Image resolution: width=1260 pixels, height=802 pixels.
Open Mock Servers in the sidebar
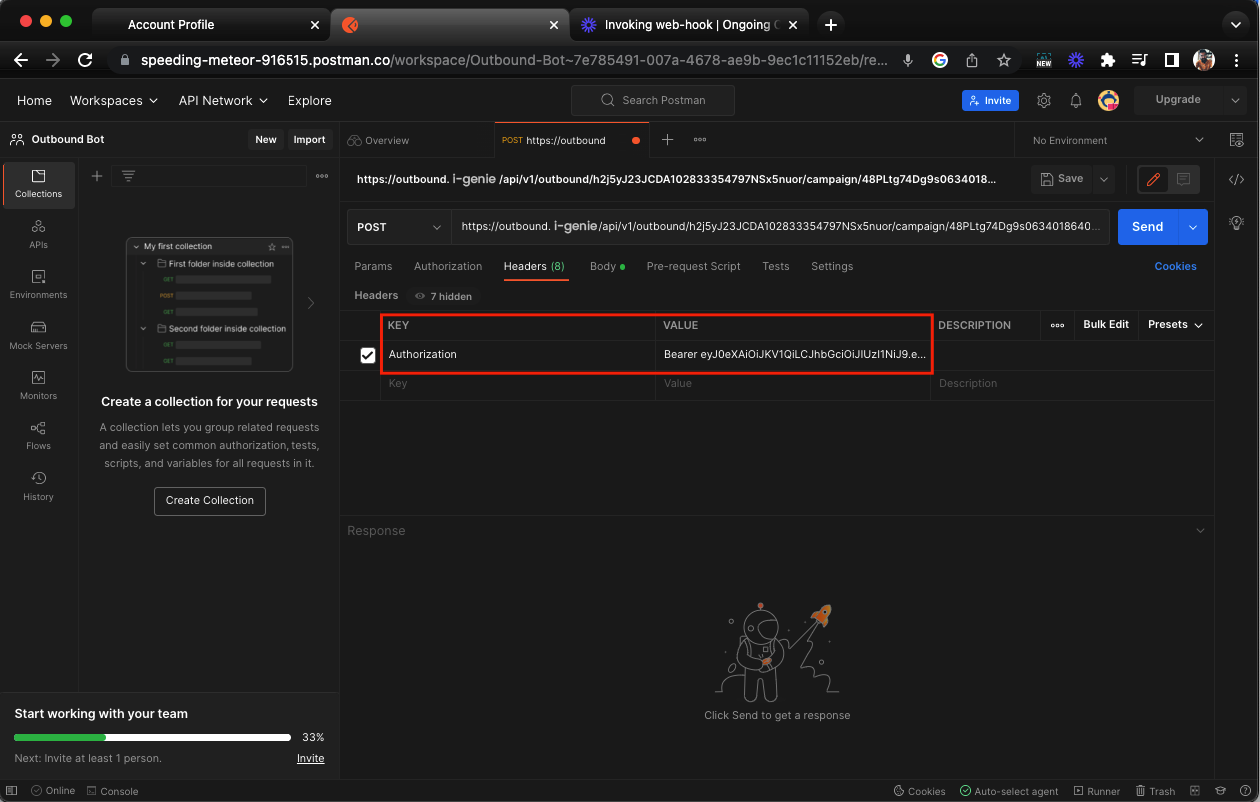click(x=38, y=335)
